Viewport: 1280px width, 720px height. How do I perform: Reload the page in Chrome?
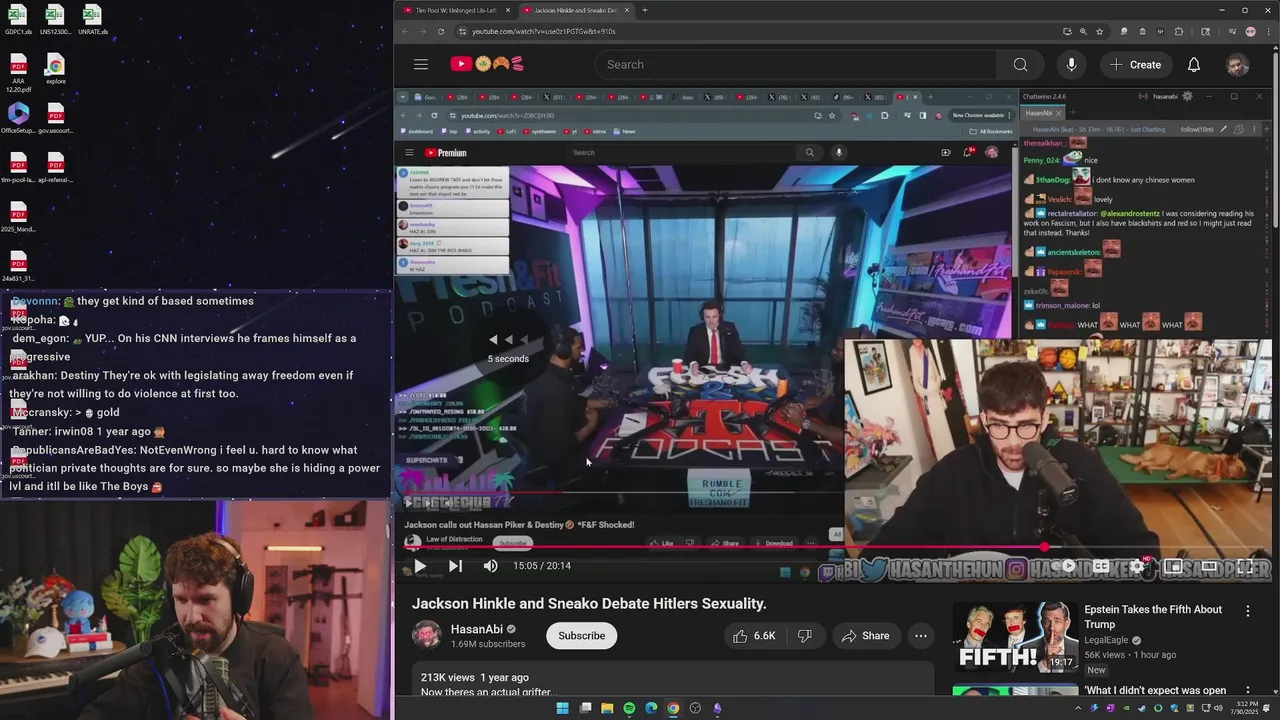[441, 31]
